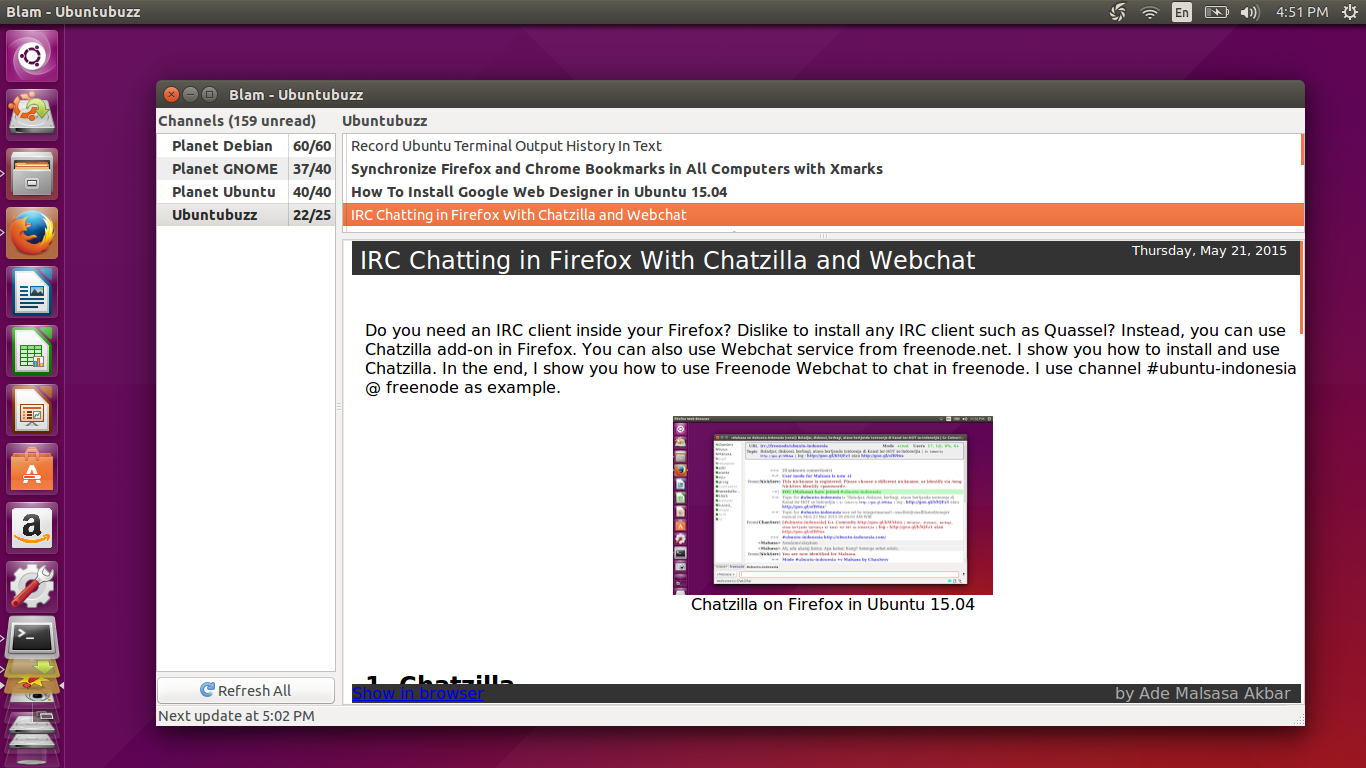Launch the Ubiquity installer icon in launcher

tap(33, 115)
